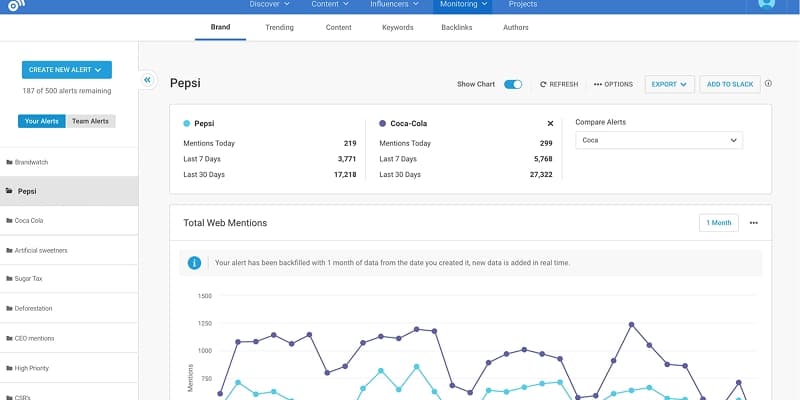Image resolution: width=800 pixels, height=400 pixels.
Task: Click the Coca-Cola Last 30 Days value 27,322
Action: pyautogui.click(x=541, y=175)
